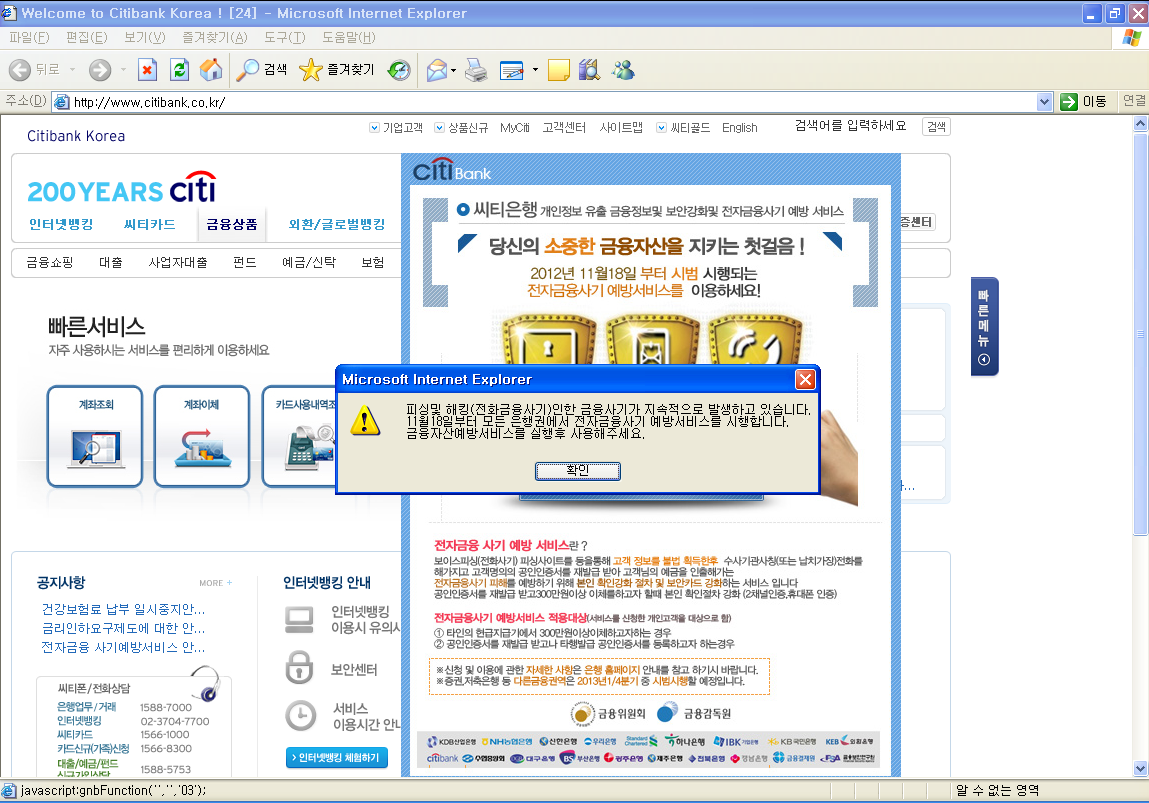The height and width of the screenshot is (803, 1149).
Task: Expand the 상품신규 dropdown arrow
Action: coord(440,127)
